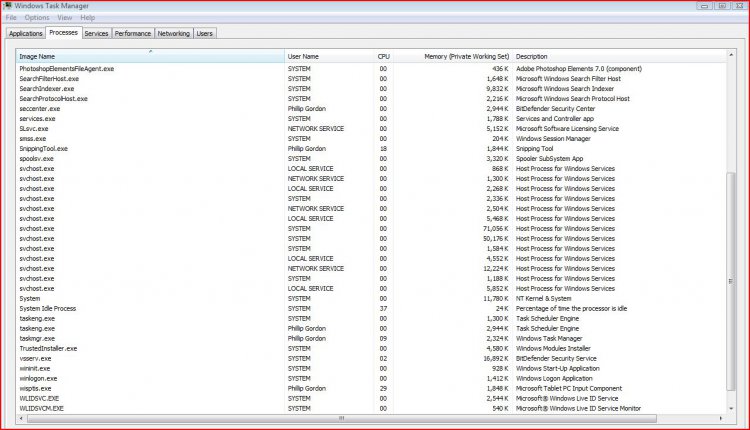
Task: Click the horizontal scrollbar left arrow
Action: point(21,419)
